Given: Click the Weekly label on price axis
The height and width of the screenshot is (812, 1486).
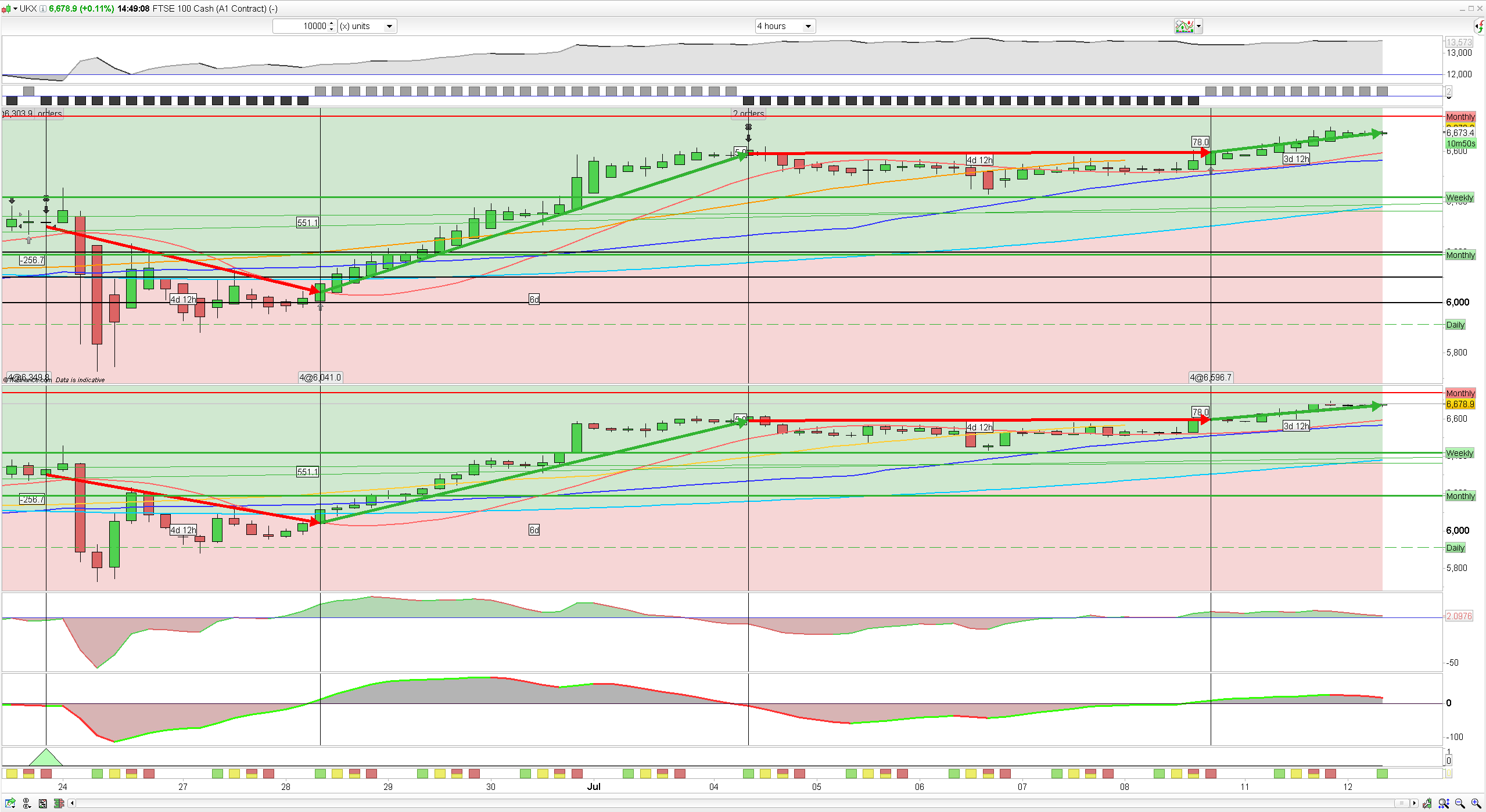Looking at the screenshot, I should click(x=1459, y=197).
